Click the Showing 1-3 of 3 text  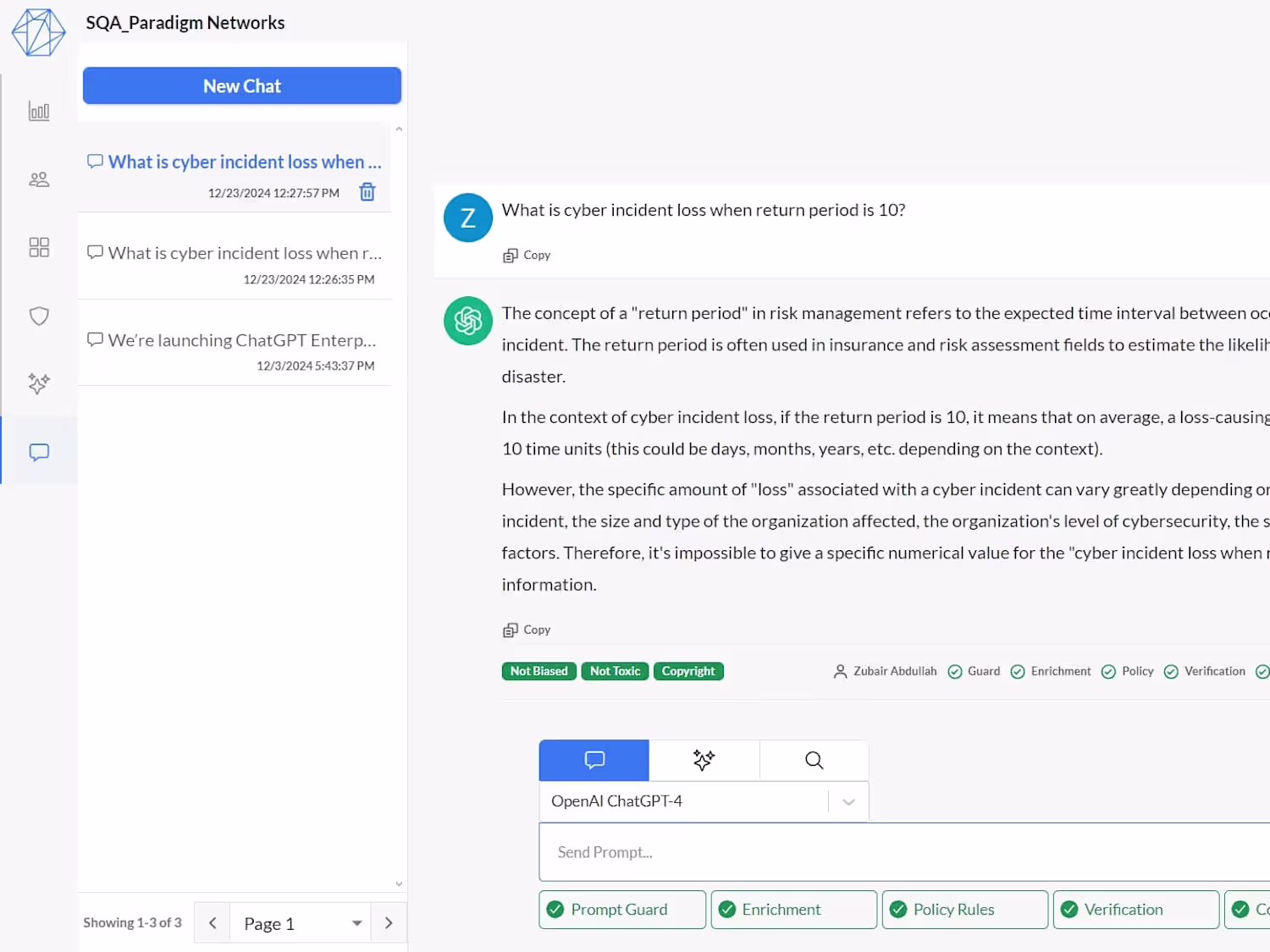[x=132, y=922]
